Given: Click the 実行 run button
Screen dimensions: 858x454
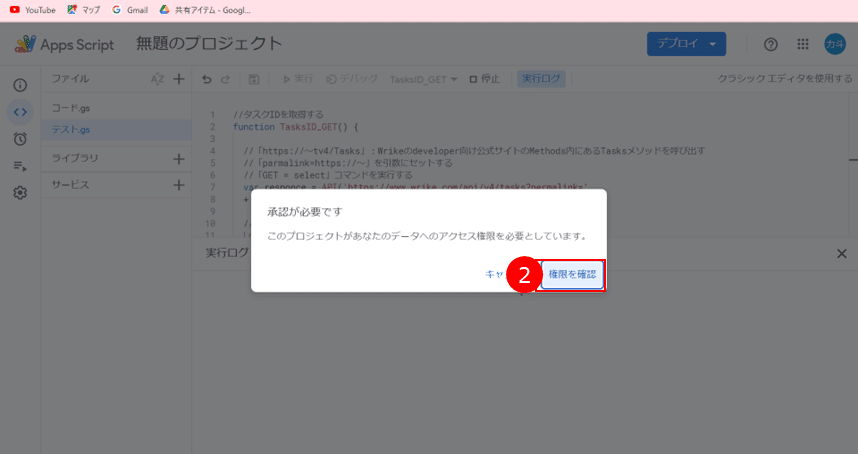Looking at the screenshot, I should pyautogui.click(x=298, y=79).
